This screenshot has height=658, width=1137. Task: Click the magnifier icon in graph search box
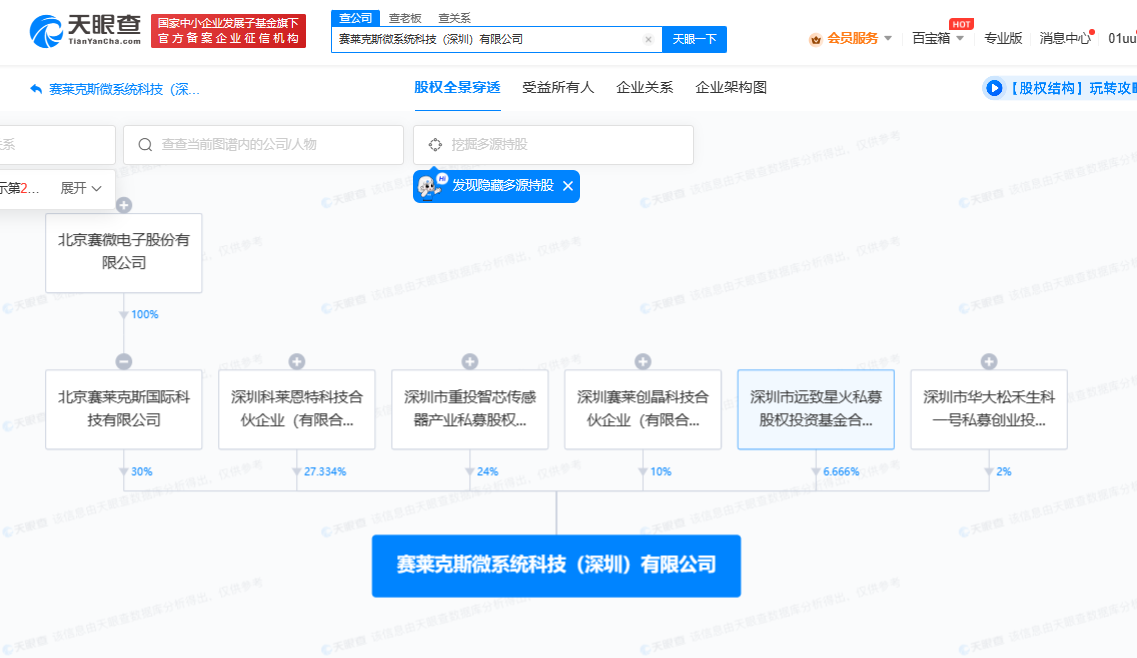point(145,145)
